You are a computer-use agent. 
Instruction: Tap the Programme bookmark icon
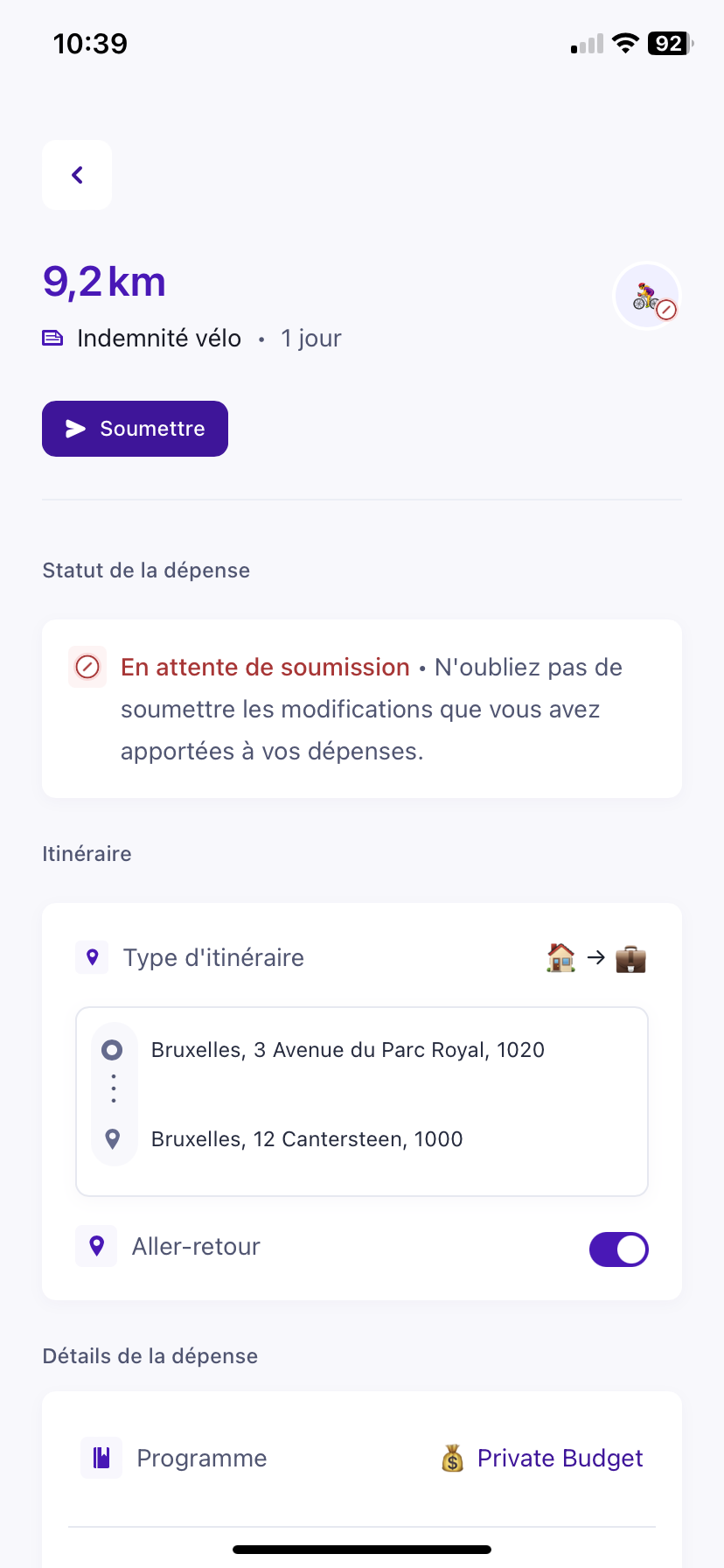[101, 1458]
